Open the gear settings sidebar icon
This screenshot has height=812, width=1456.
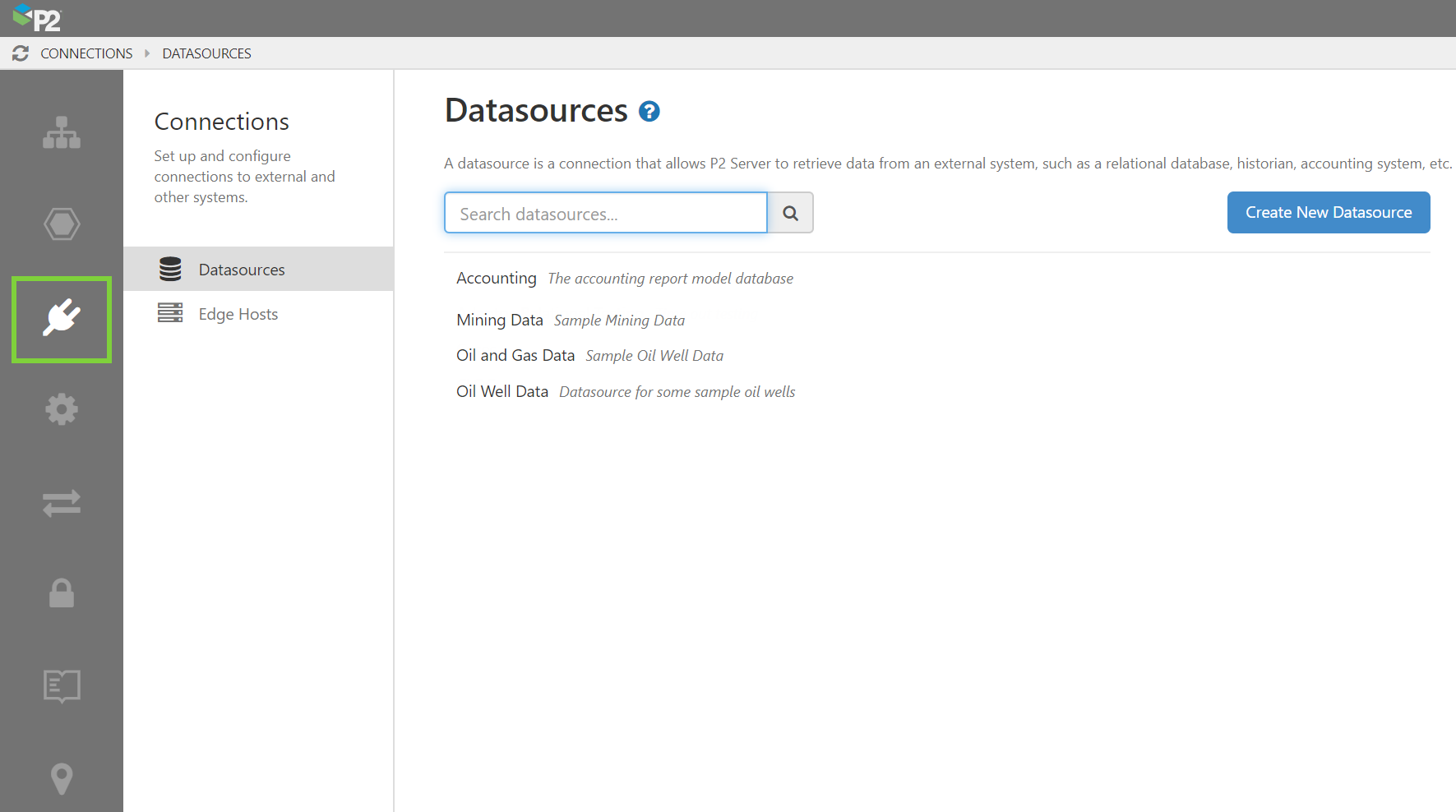[62, 409]
